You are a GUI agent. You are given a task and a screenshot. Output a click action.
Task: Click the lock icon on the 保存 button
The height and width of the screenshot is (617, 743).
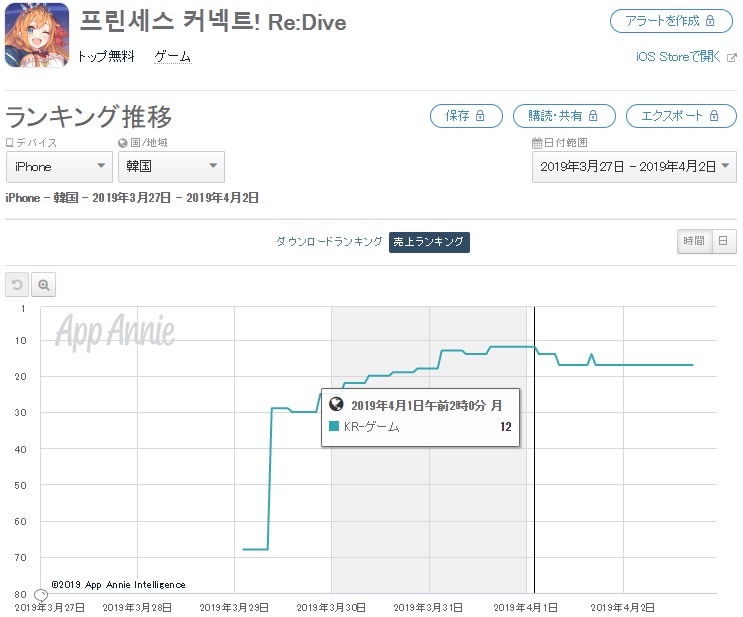[480, 116]
